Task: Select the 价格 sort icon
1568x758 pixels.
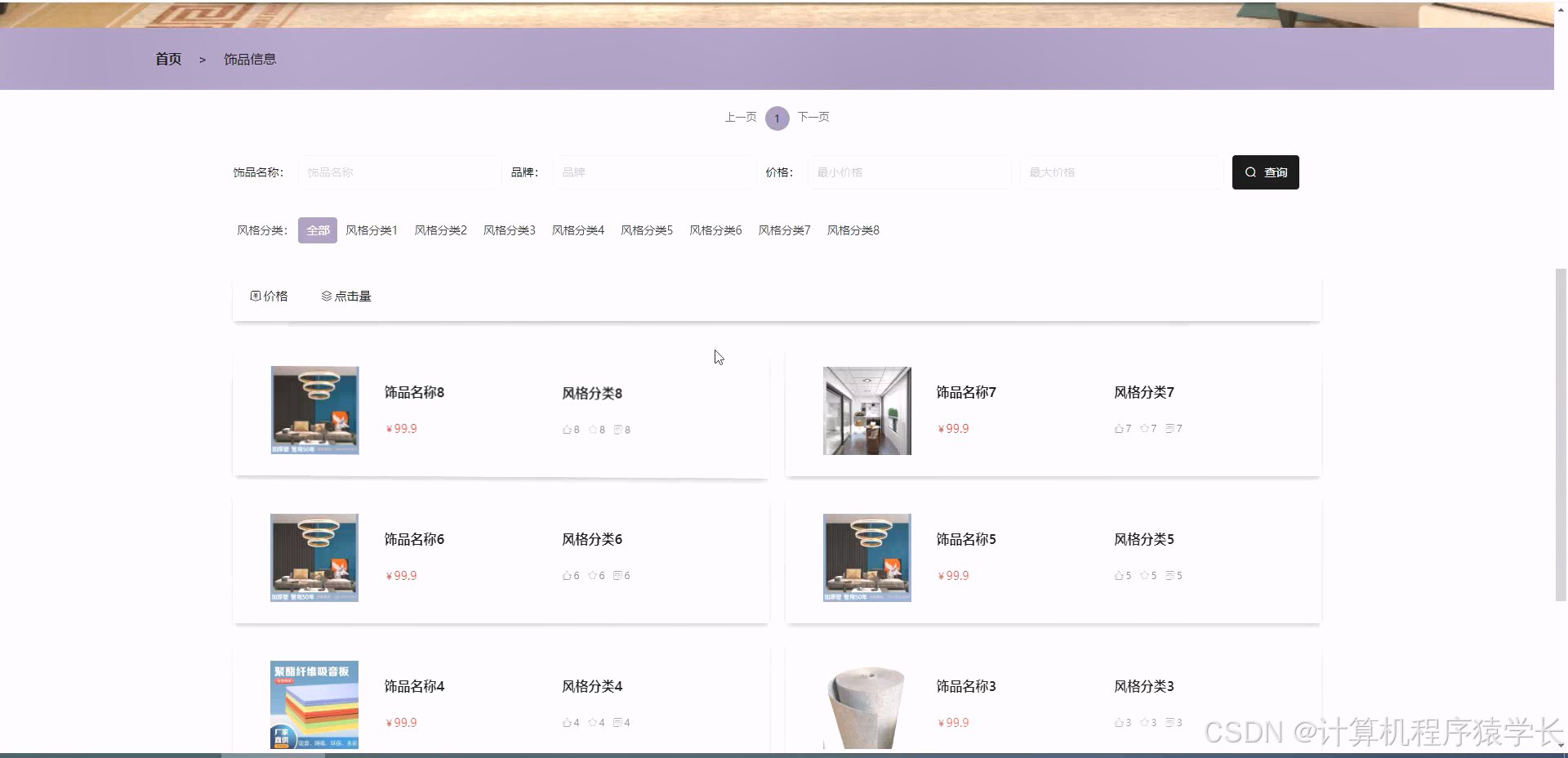Action: (x=255, y=296)
